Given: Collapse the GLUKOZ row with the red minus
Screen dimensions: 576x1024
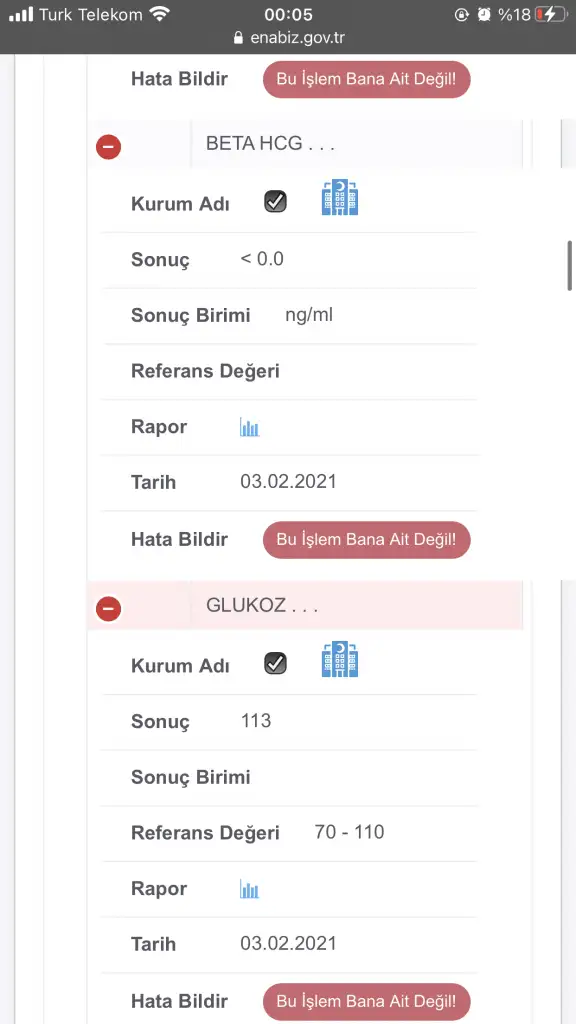Looking at the screenshot, I should 108,609.
